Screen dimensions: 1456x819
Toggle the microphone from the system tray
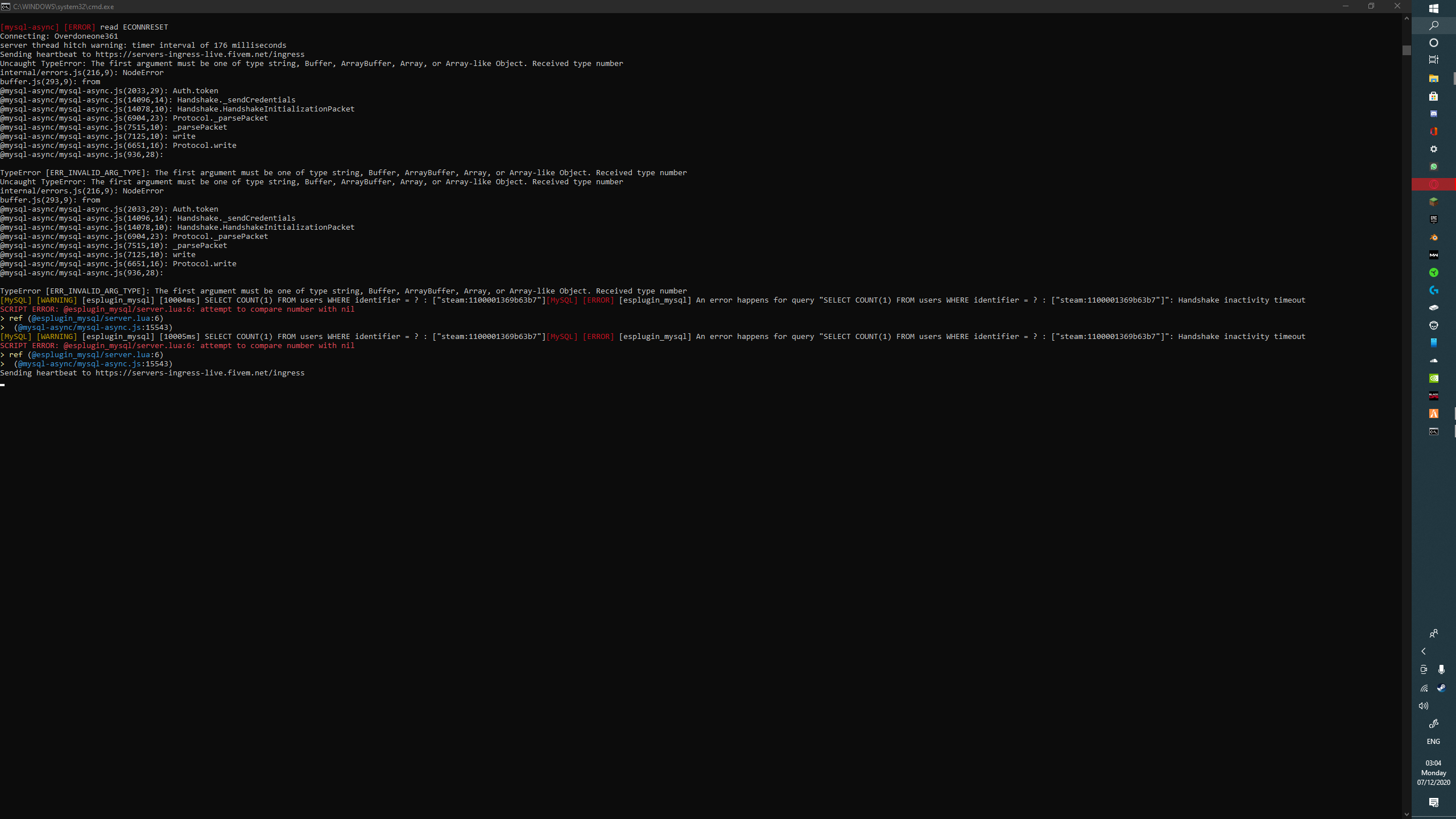click(x=1441, y=669)
